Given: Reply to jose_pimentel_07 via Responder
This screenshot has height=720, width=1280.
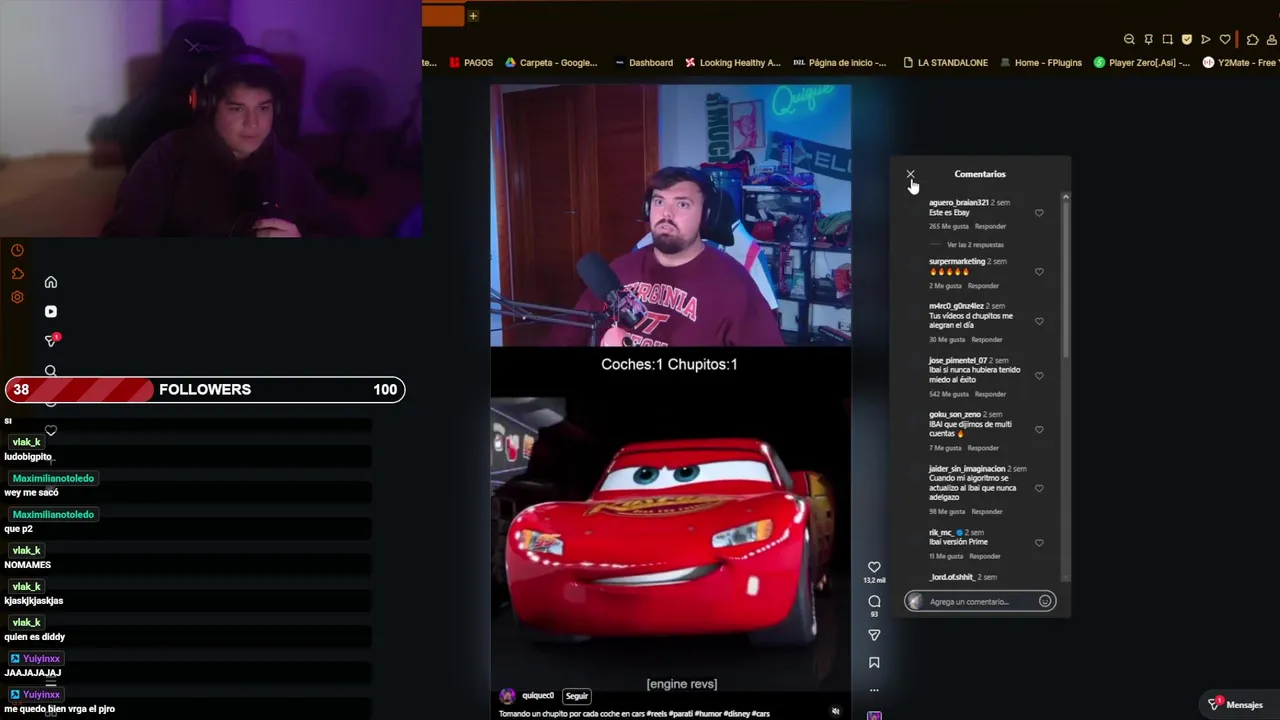Looking at the screenshot, I should tap(990, 394).
